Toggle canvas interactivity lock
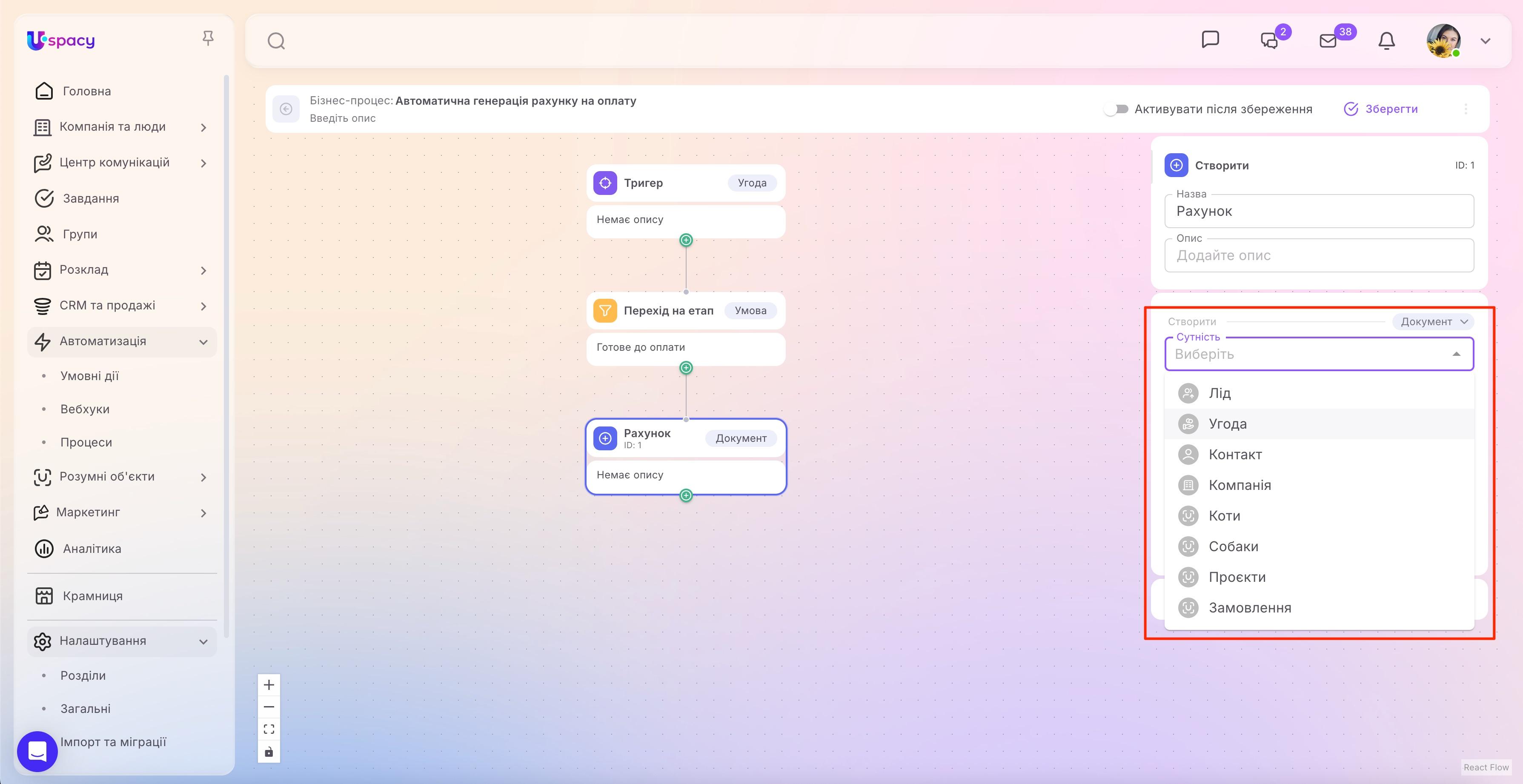The height and width of the screenshot is (784, 1523). [x=269, y=752]
